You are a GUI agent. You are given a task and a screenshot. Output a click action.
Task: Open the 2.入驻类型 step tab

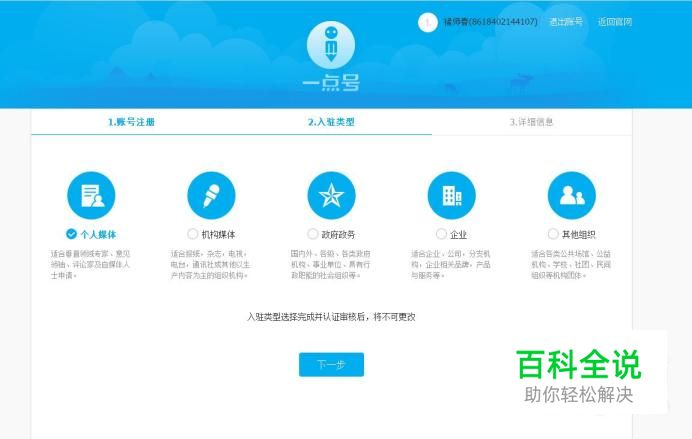pos(331,122)
